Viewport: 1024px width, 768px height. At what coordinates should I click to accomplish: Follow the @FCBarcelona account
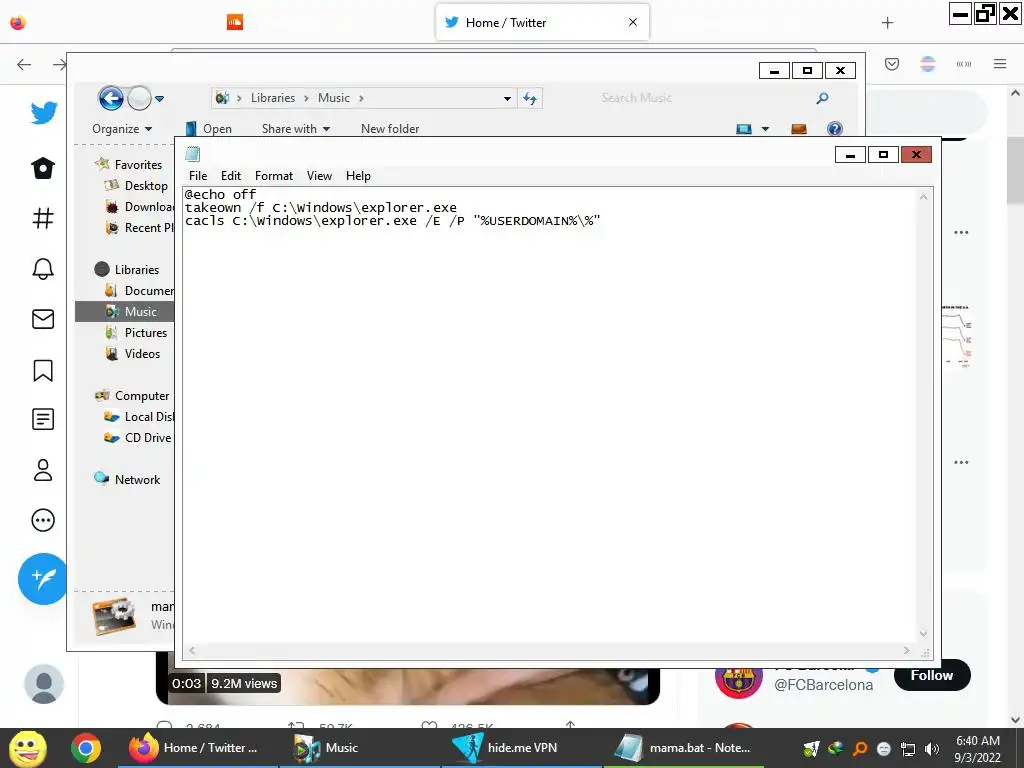pyautogui.click(x=932, y=675)
